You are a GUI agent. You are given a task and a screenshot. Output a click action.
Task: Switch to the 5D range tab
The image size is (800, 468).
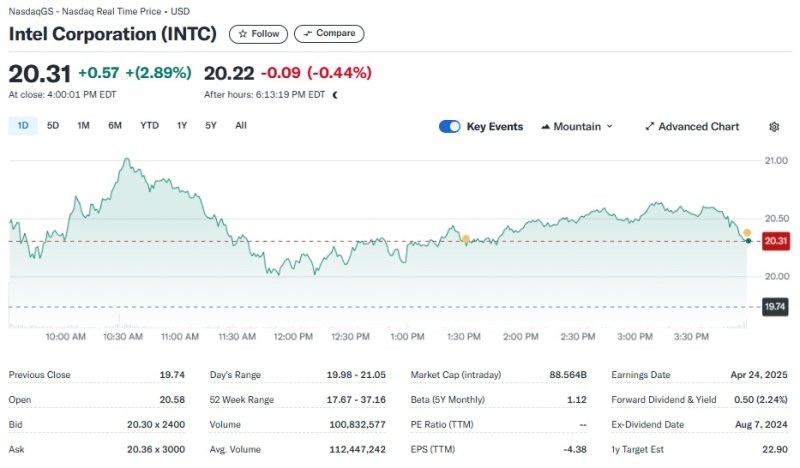coord(53,126)
